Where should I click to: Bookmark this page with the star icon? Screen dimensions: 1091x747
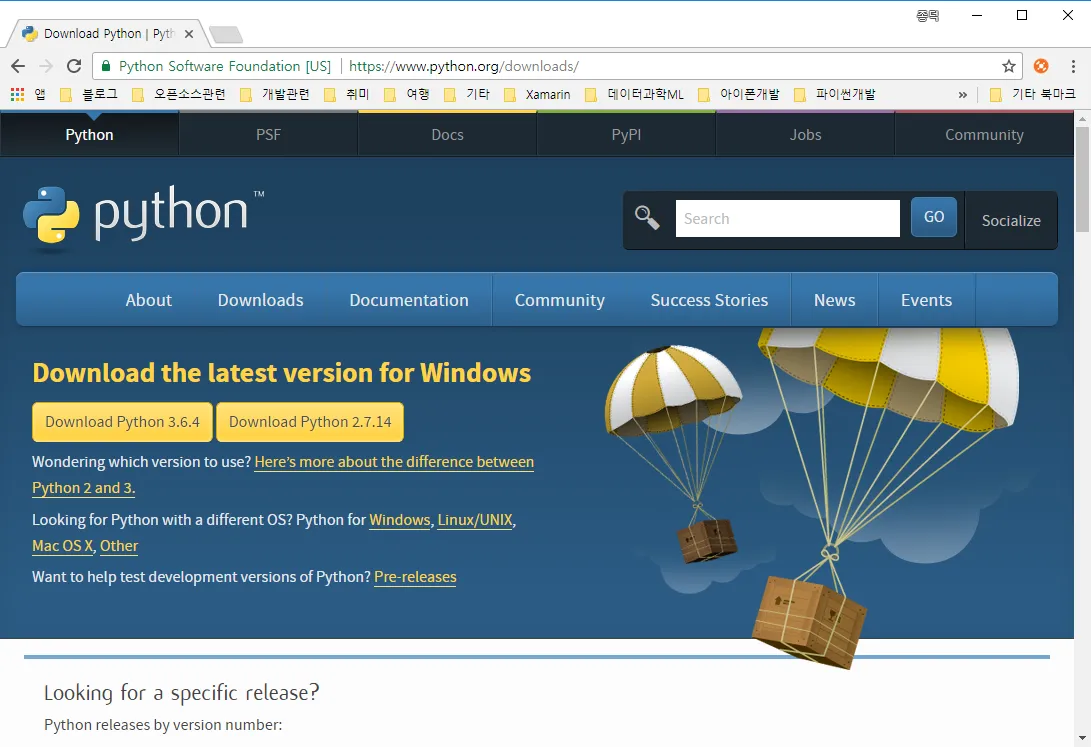click(1008, 66)
